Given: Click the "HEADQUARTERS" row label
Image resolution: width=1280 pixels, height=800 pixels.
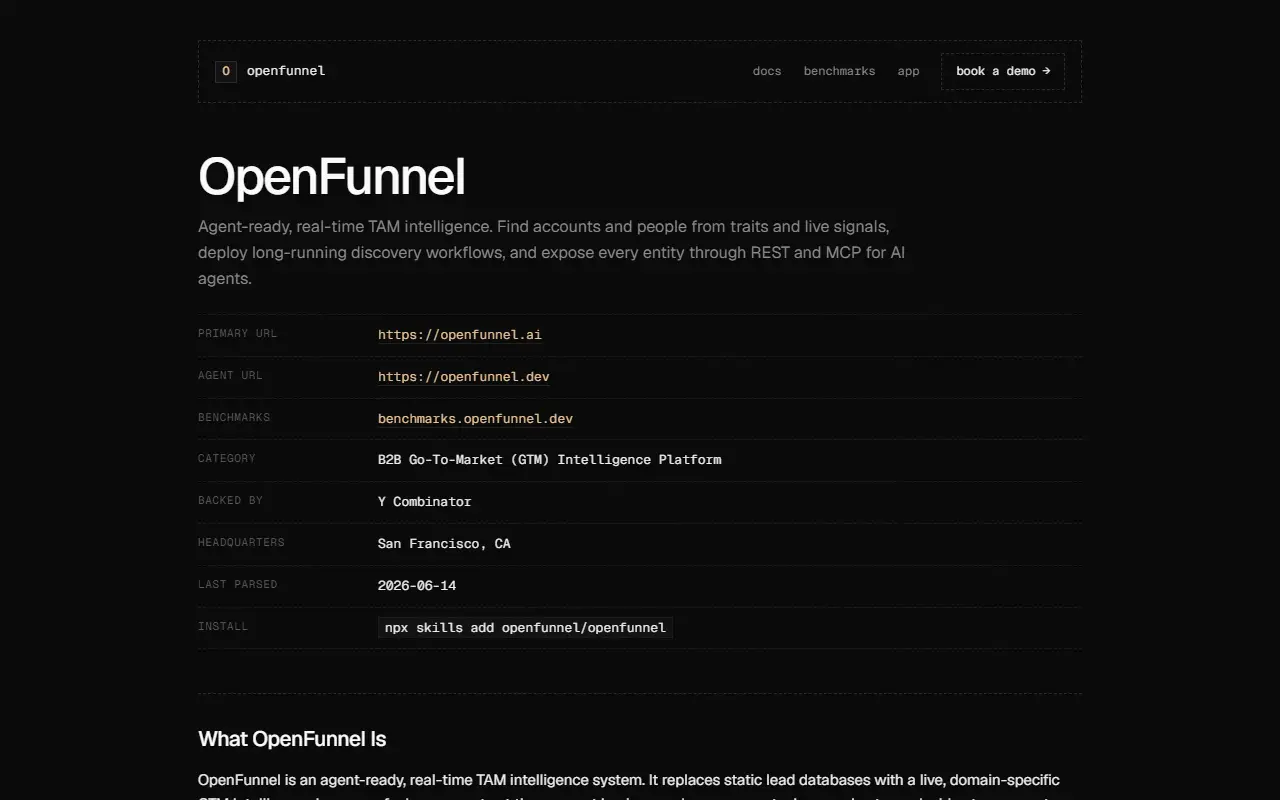Looking at the screenshot, I should pos(241,542).
